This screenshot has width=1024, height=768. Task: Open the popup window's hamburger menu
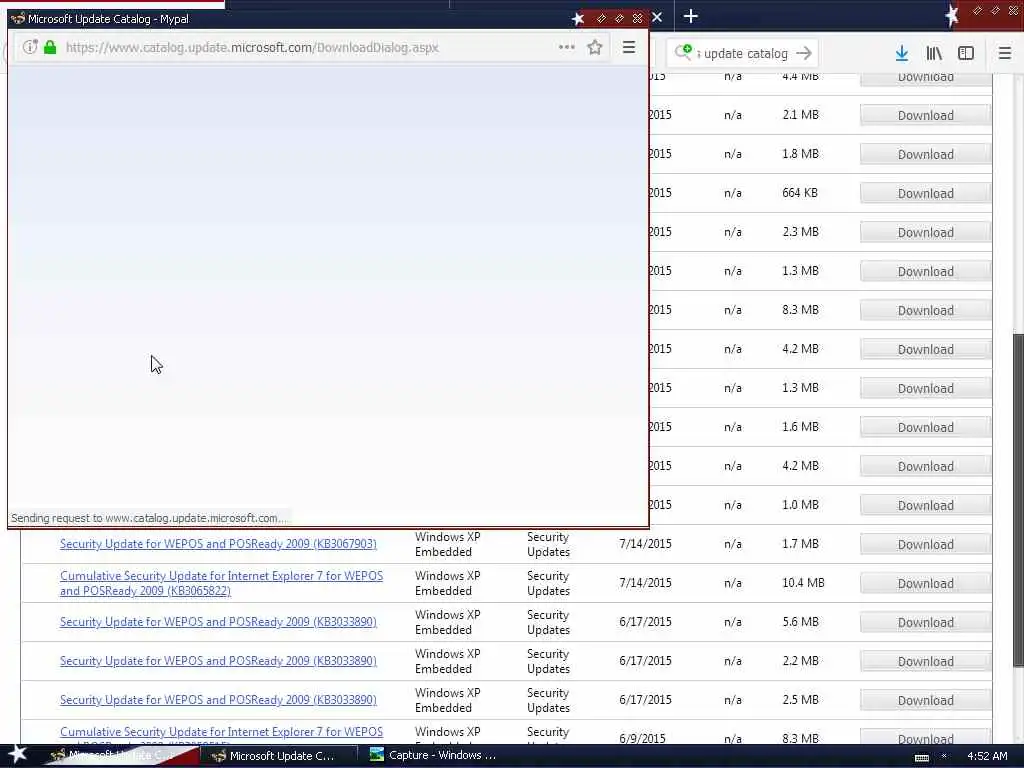tap(629, 48)
